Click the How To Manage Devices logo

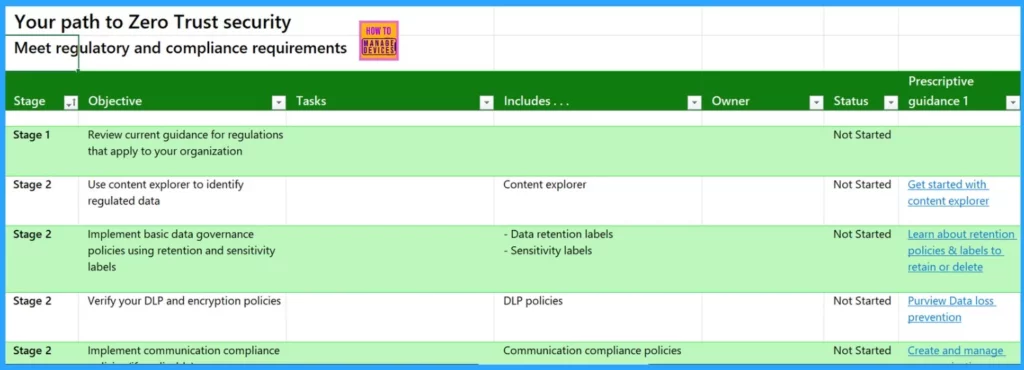click(x=379, y=40)
